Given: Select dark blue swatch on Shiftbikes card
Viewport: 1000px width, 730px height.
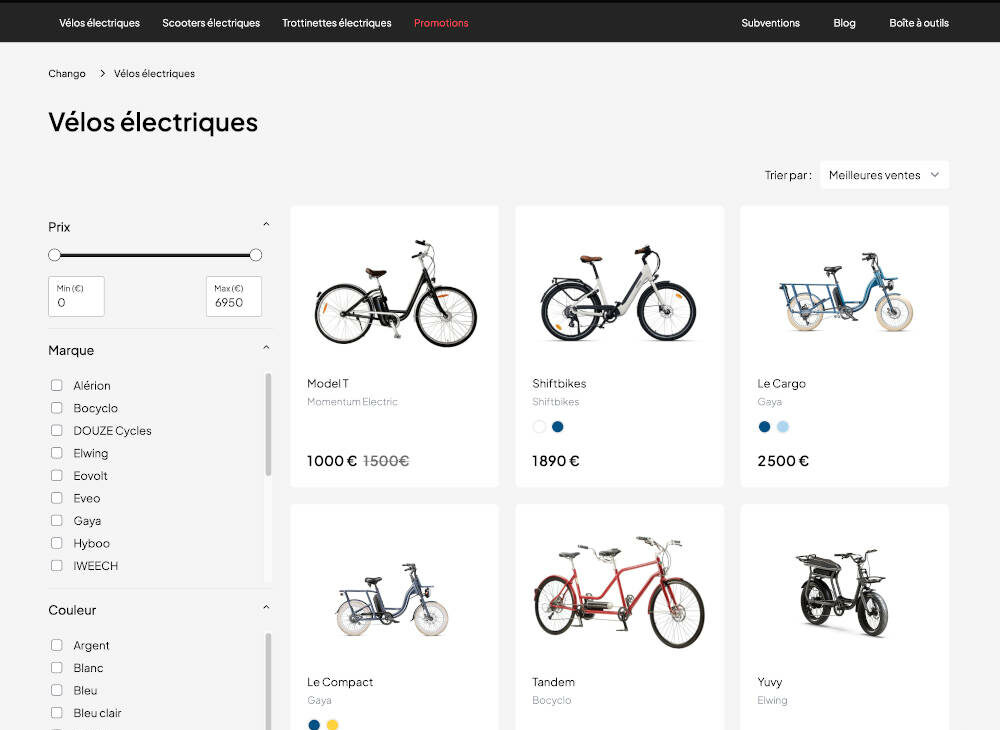Looking at the screenshot, I should pos(557,427).
